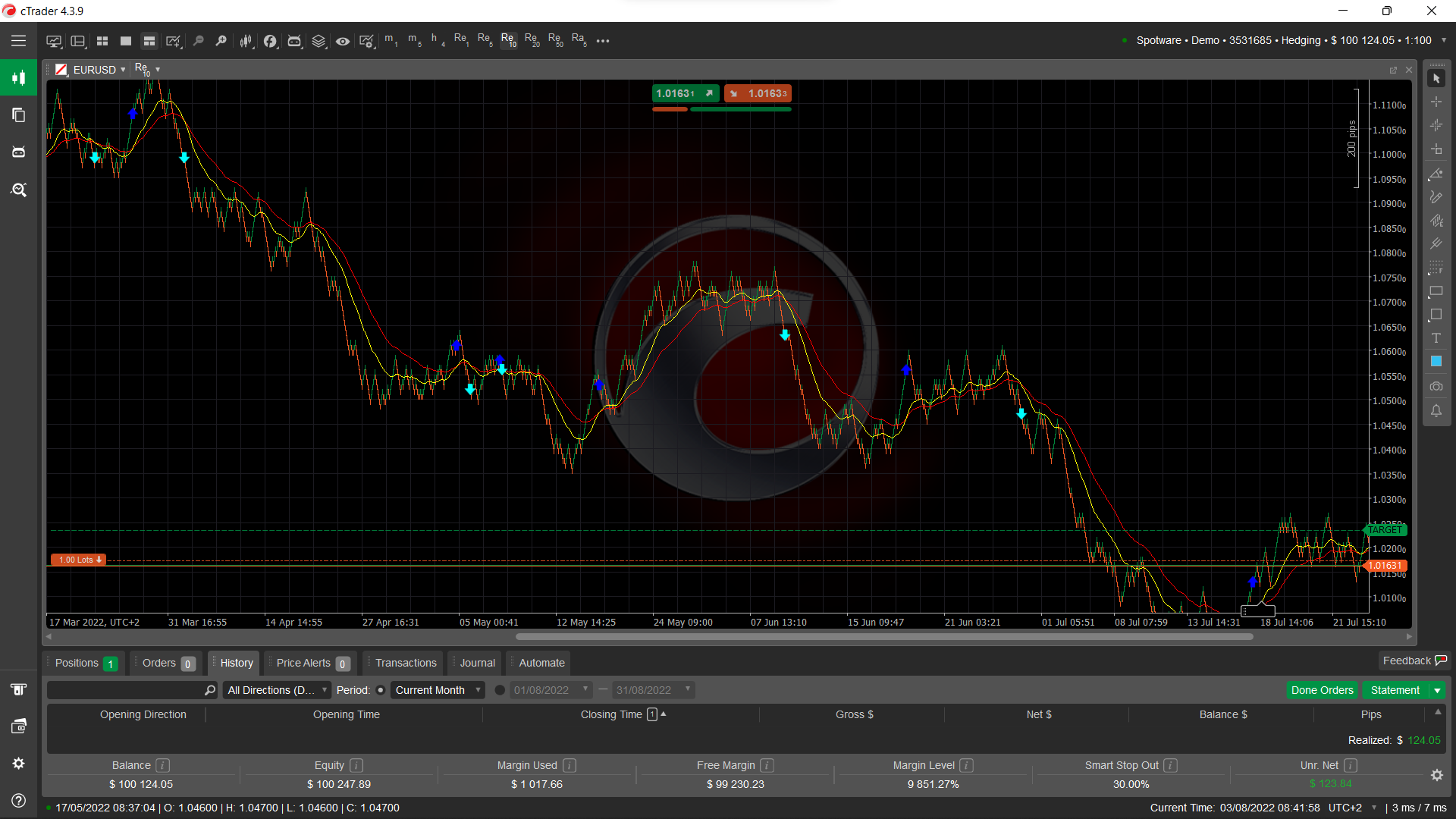Select single chart layout mode
Image resolution: width=1456 pixels, height=819 pixels.
[x=126, y=41]
